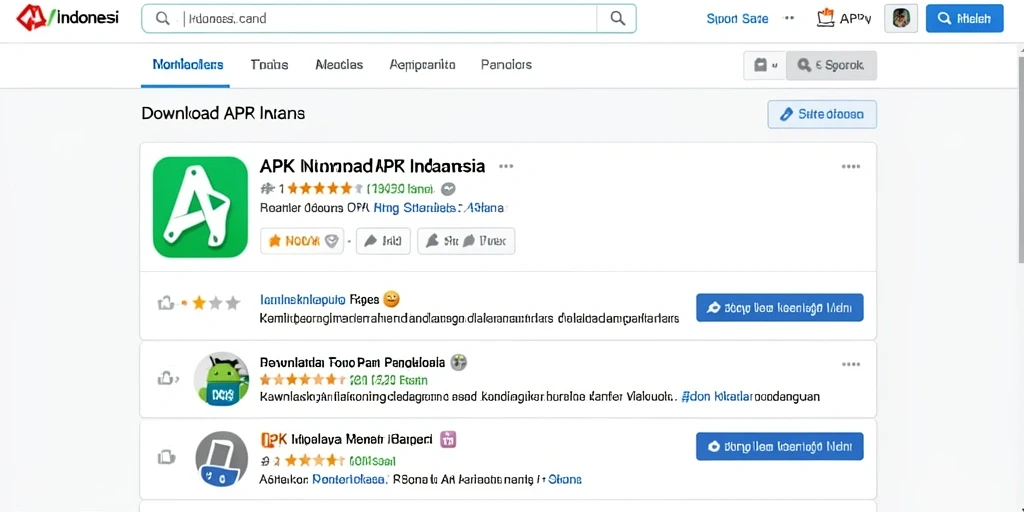Click the round badge after rating count

[448, 189]
